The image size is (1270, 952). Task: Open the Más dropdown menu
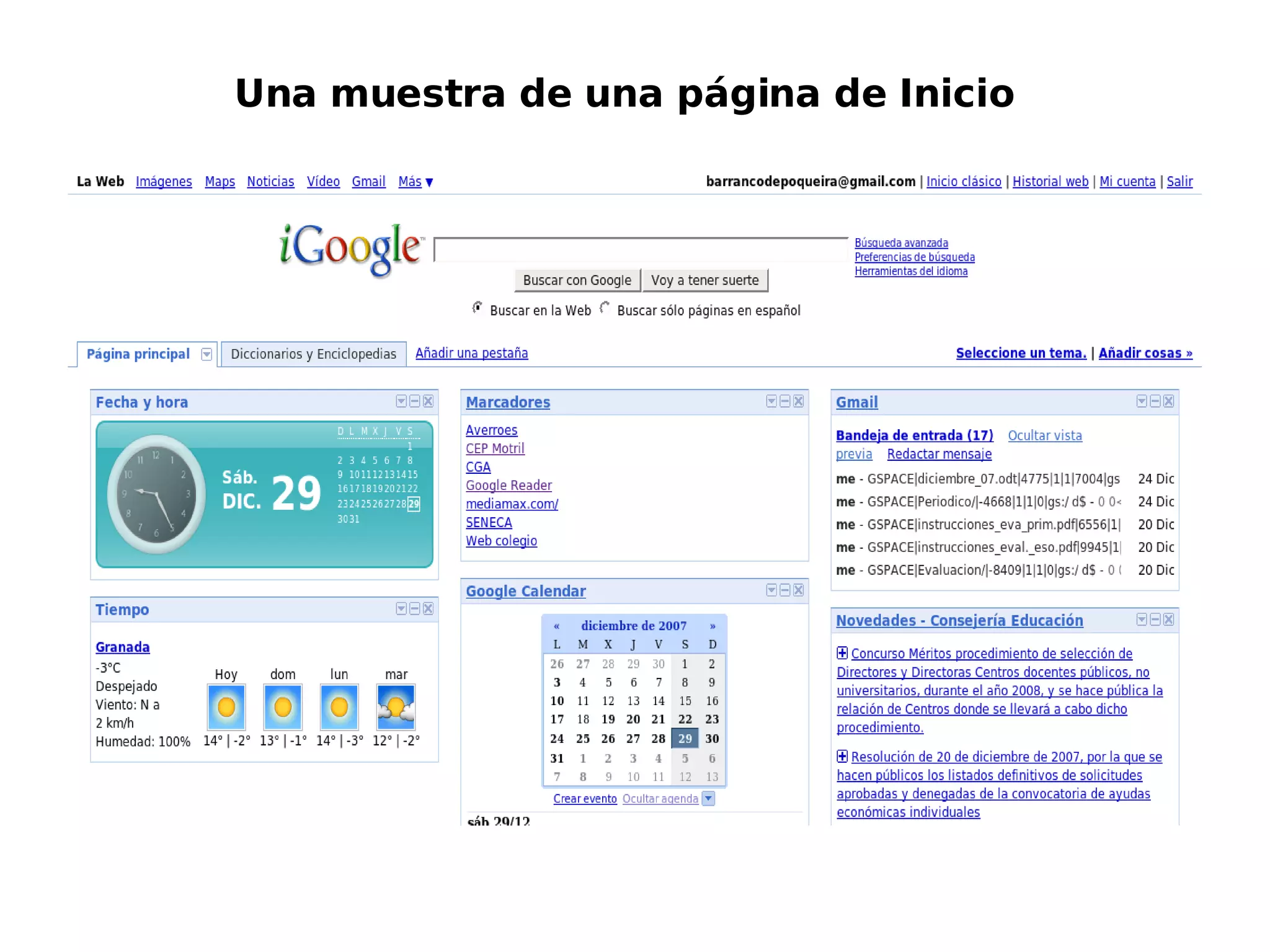pyautogui.click(x=415, y=182)
